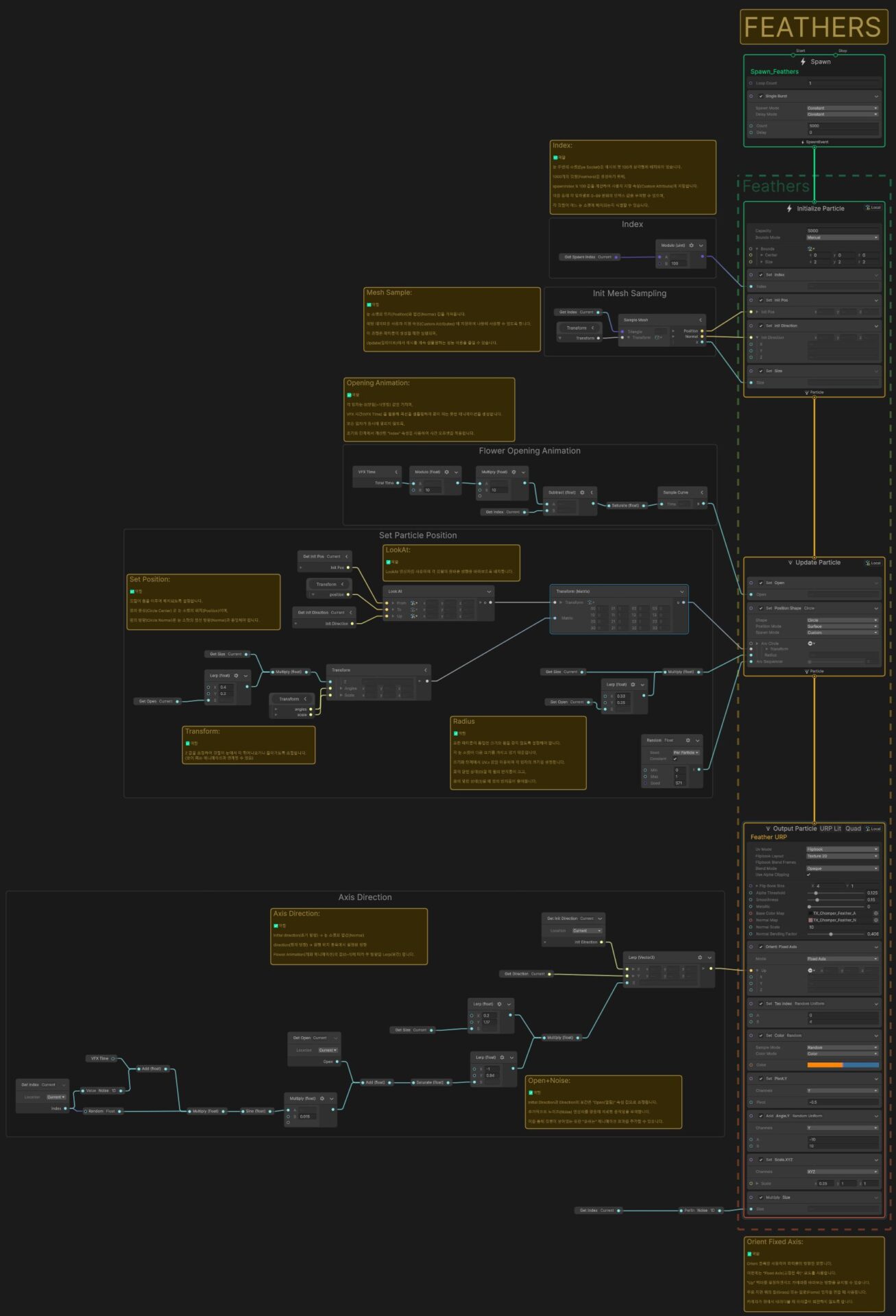Open settings gear on Modulo (float) node

click(446, 472)
